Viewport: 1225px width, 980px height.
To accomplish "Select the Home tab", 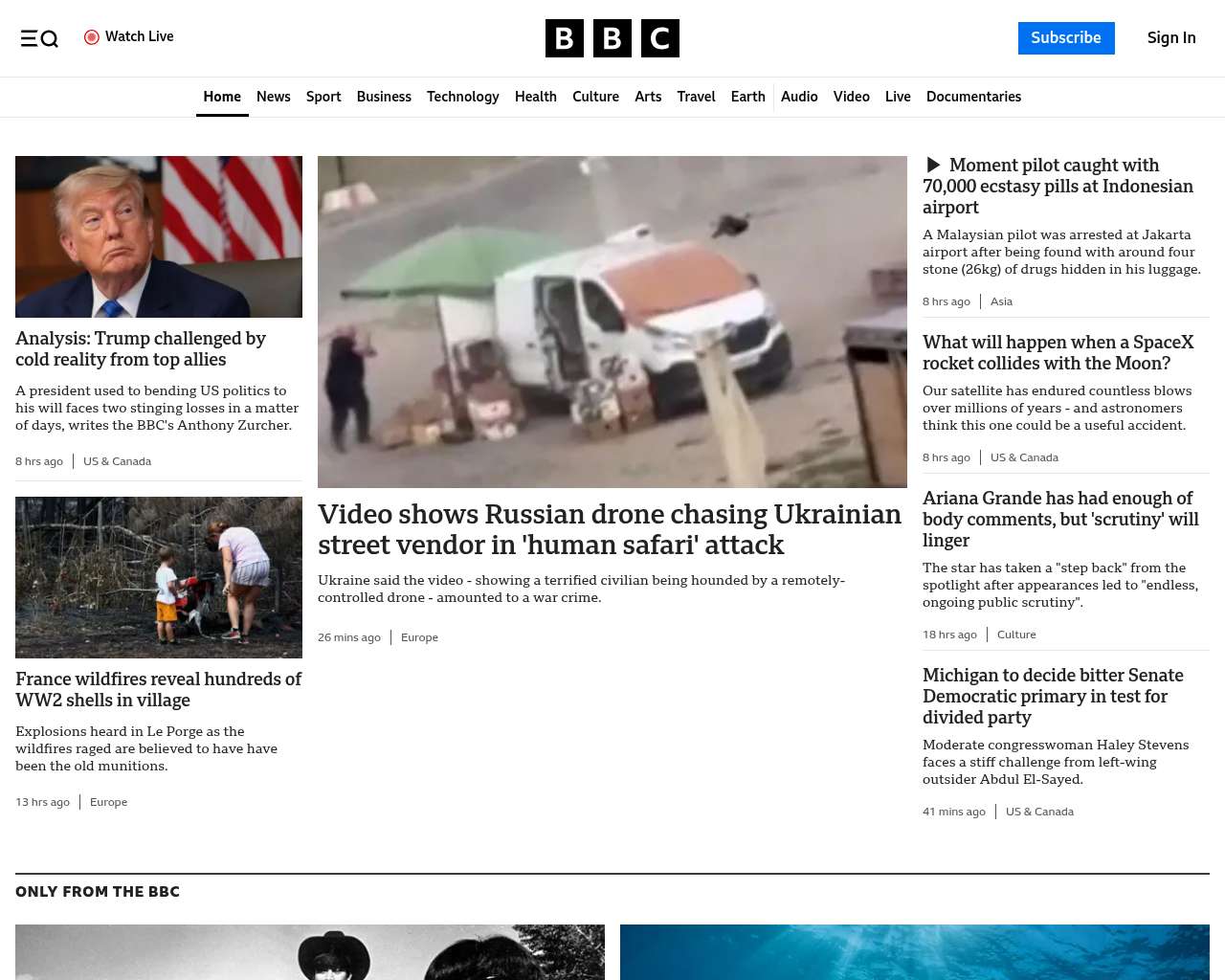I will point(222,97).
